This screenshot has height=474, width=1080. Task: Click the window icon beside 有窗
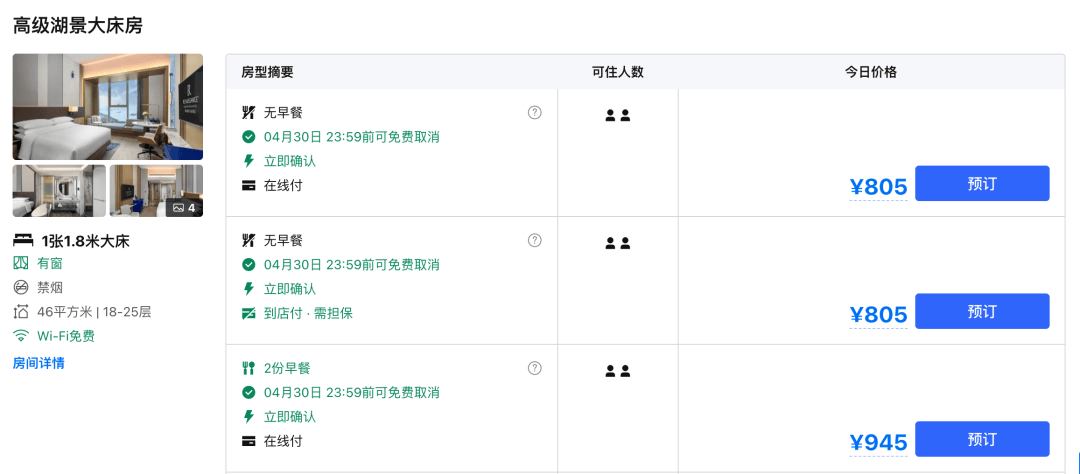coord(21,263)
